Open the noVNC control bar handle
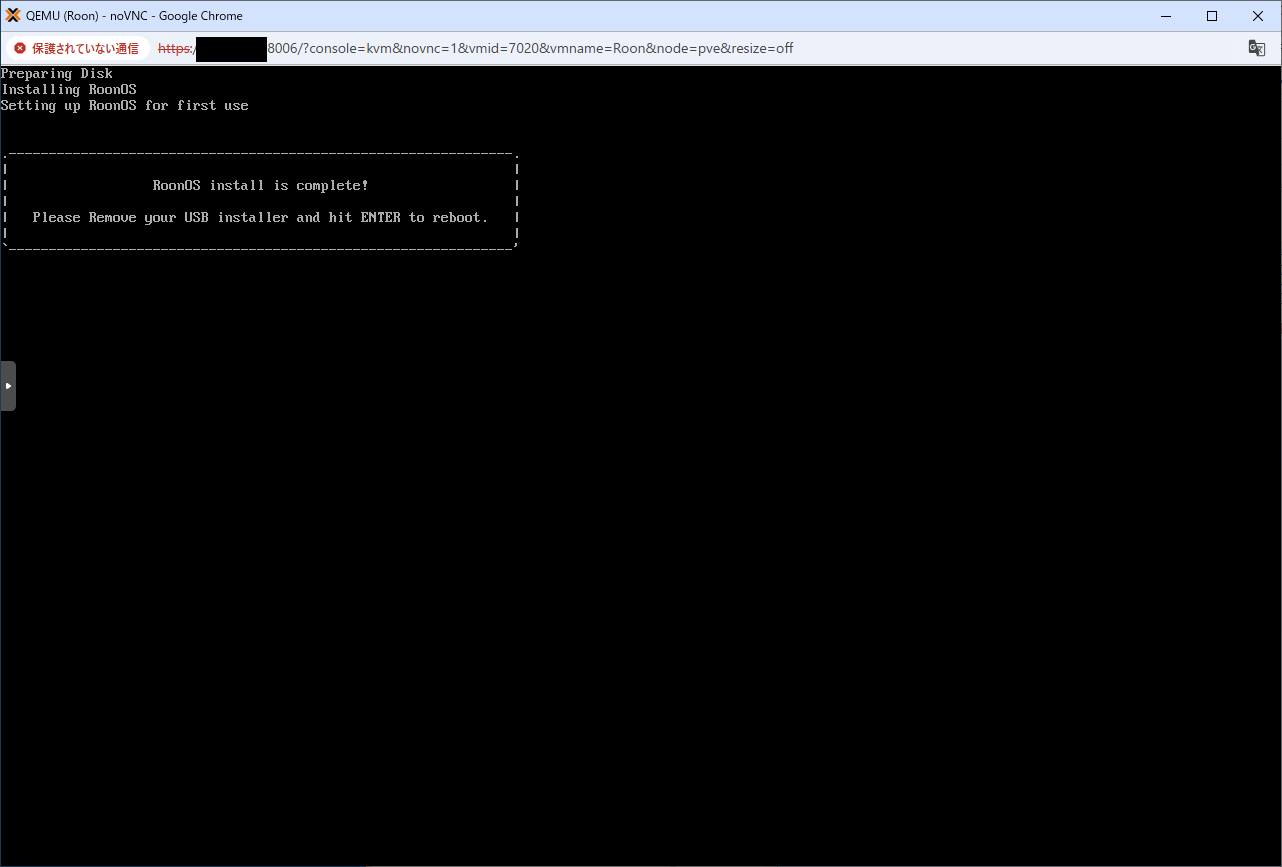1282x867 pixels. 8,386
